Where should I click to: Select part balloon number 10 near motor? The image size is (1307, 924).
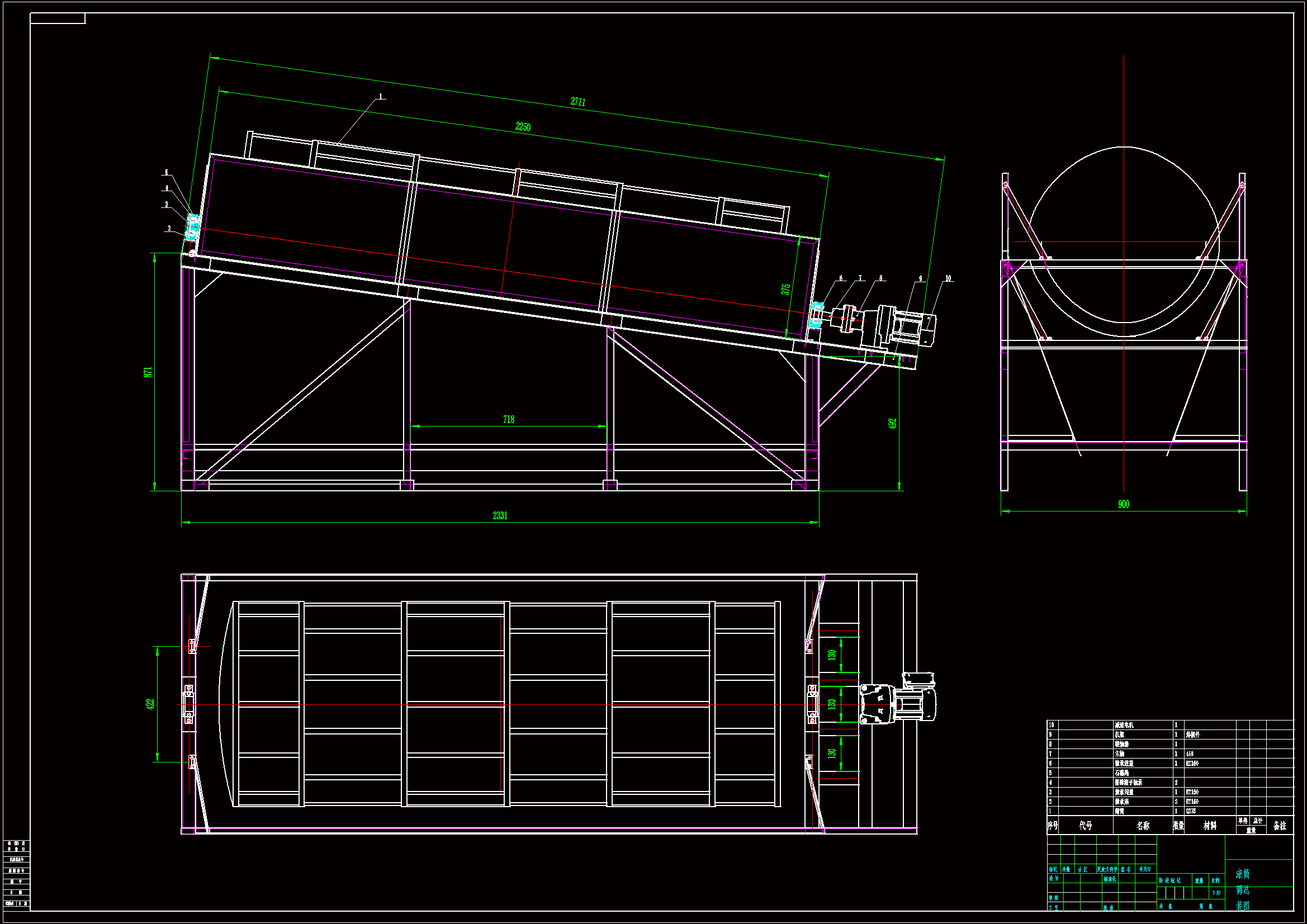click(948, 278)
